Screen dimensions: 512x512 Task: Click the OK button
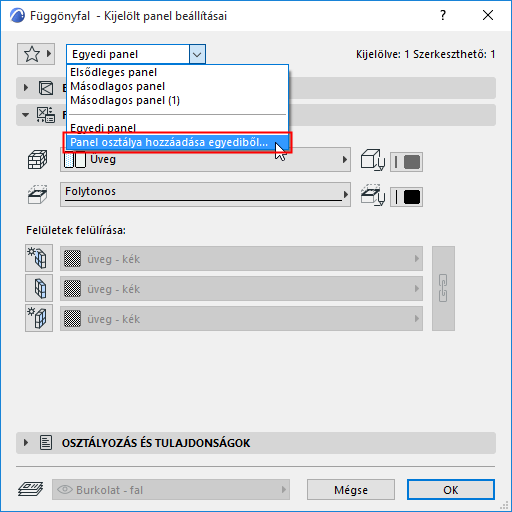click(x=451, y=490)
